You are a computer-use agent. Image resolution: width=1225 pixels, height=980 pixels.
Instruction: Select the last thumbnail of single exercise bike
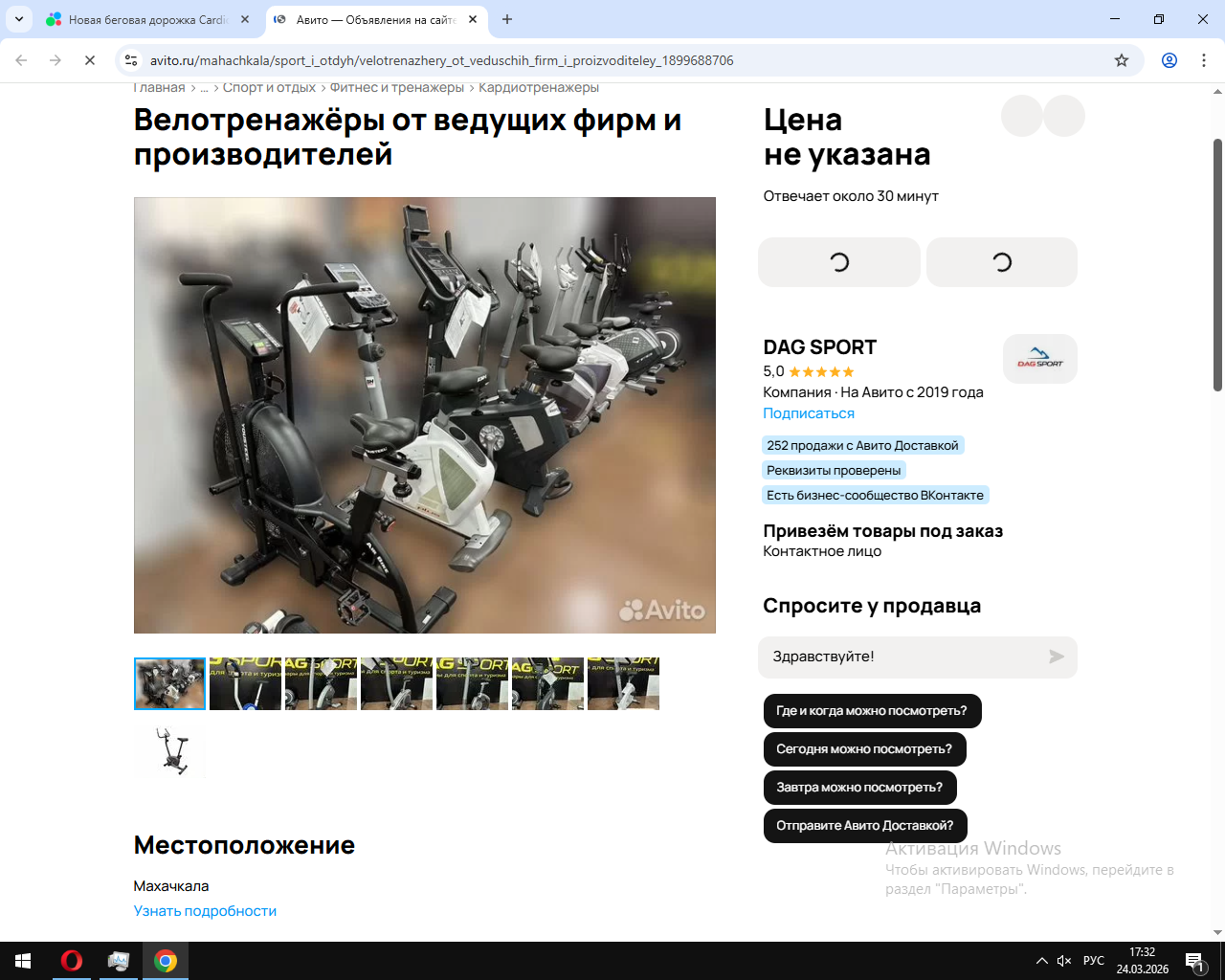click(170, 751)
